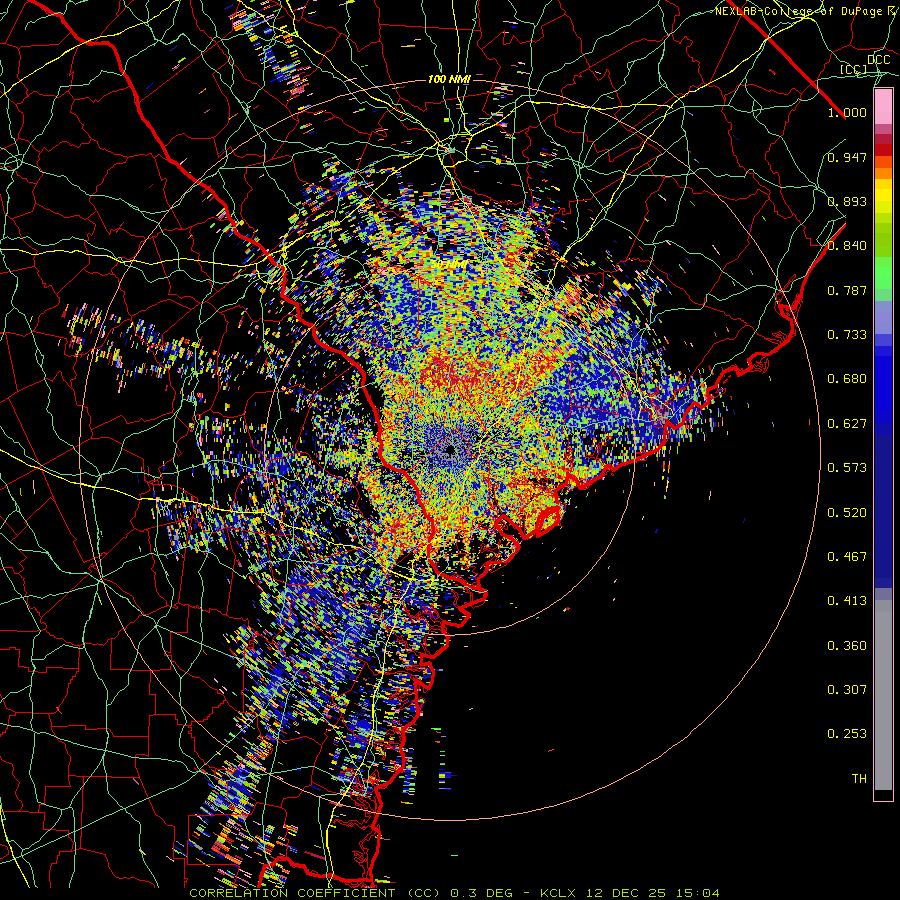Select the 0.520 legend value
This screenshot has height=900, width=900.
tap(847, 512)
